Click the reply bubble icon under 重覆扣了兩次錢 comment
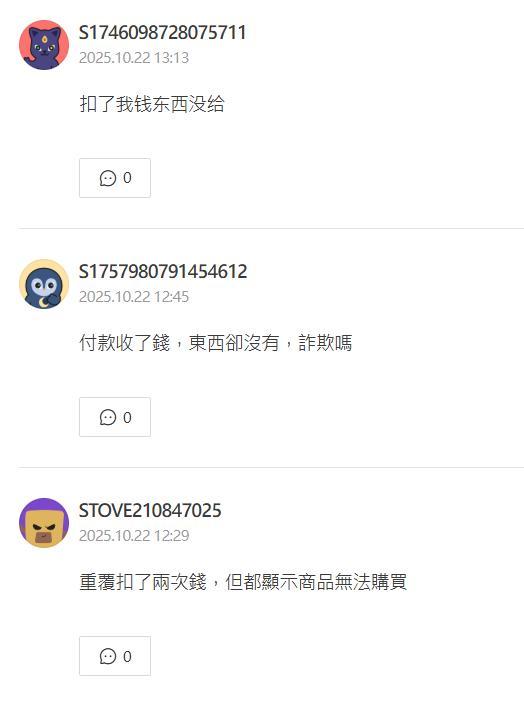The width and height of the screenshot is (524, 703). point(108,656)
